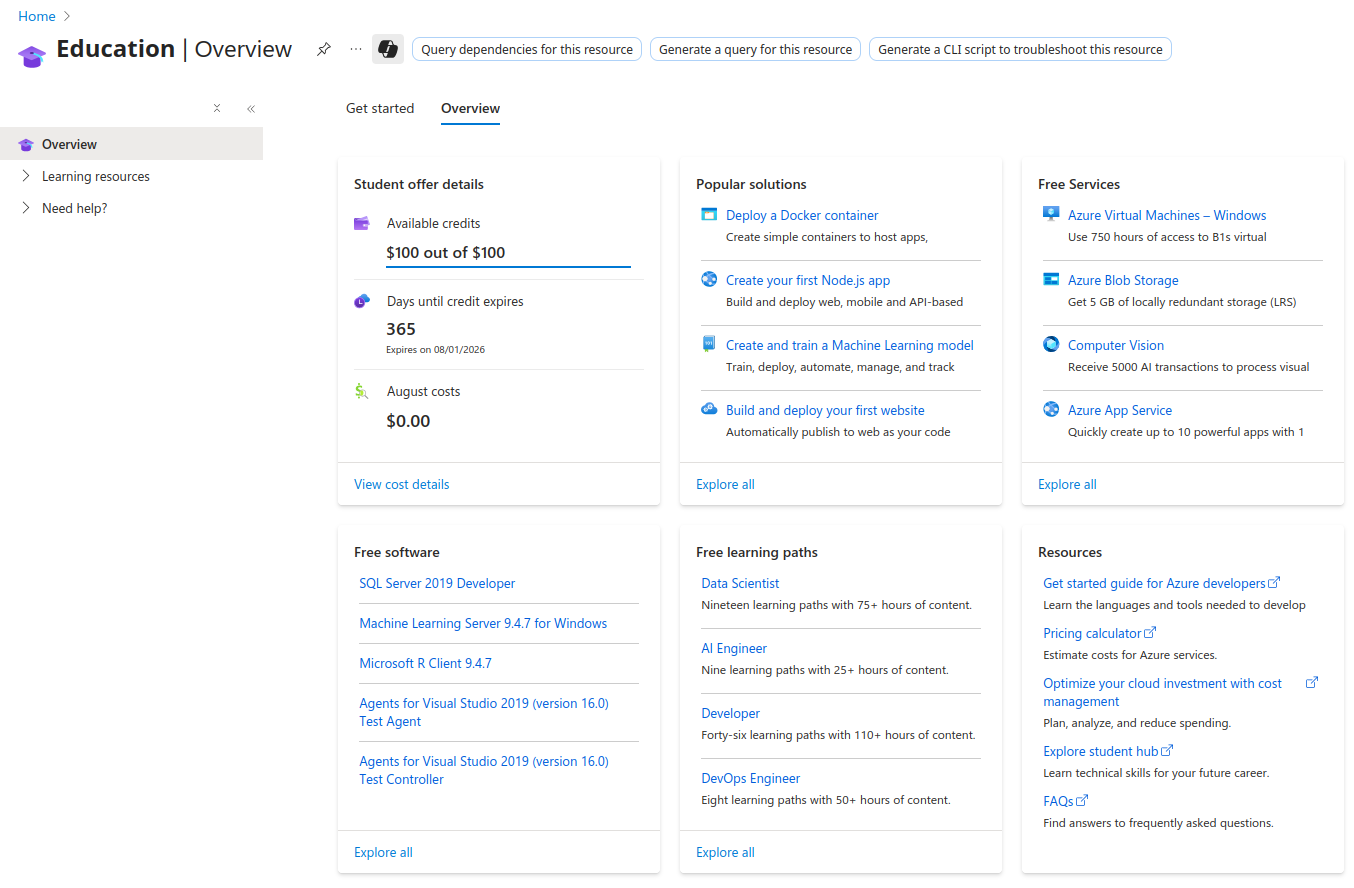Click Explore all under Free software
Screen dimensions: 1354x888
tap(383, 852)
